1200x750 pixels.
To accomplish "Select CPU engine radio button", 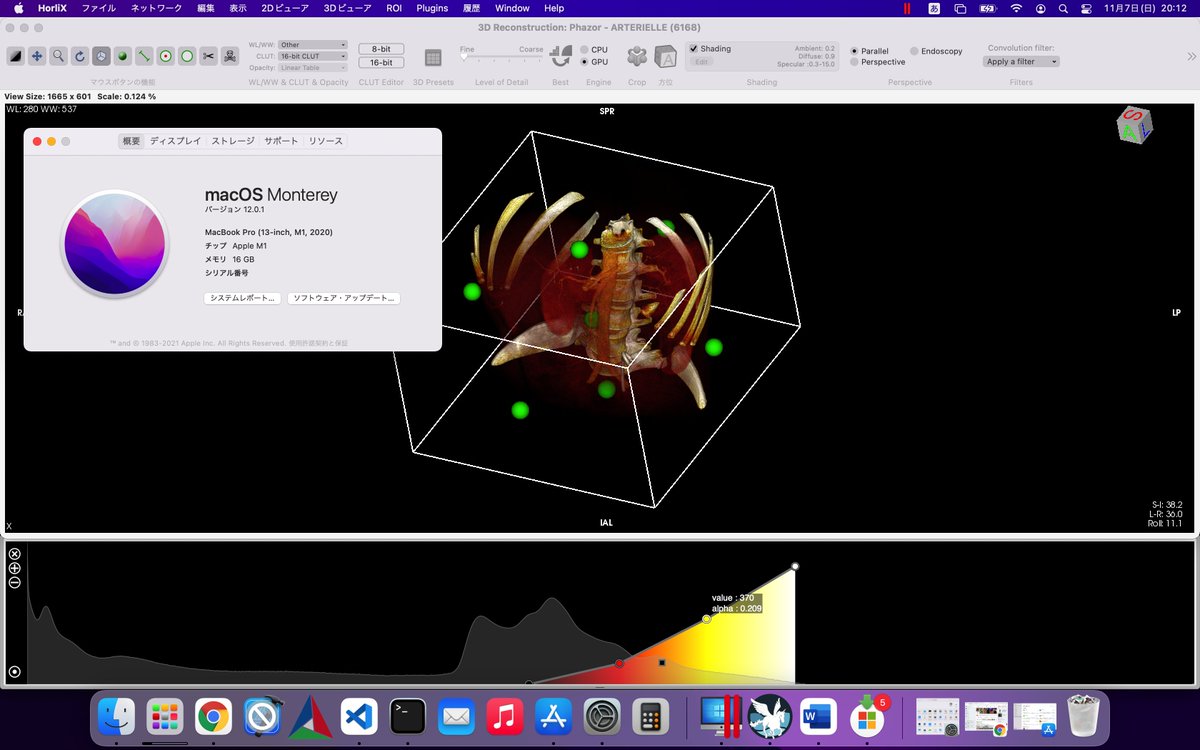I will (585, 49).
